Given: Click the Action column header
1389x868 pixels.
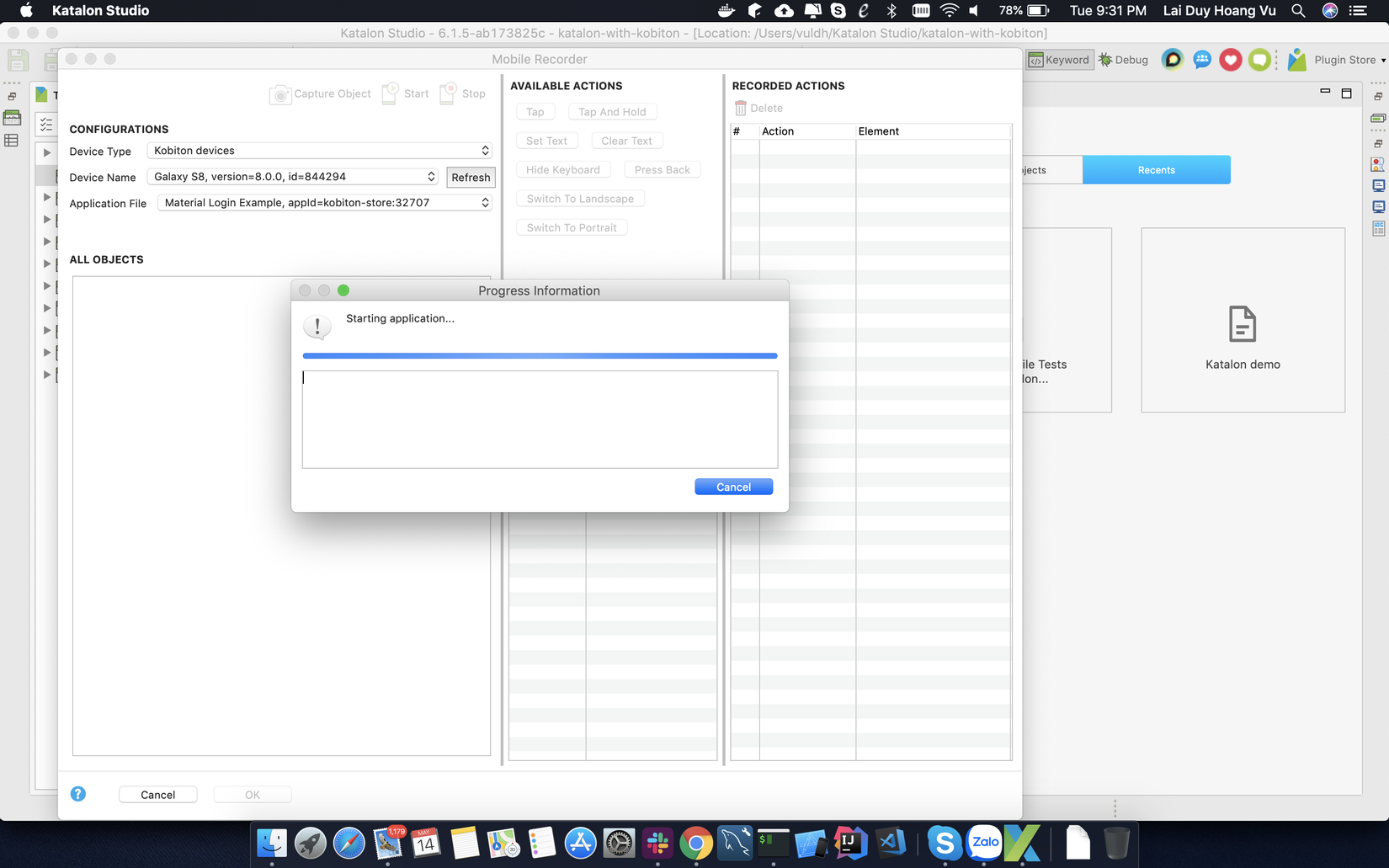Looking at the screenshot, I should pyautogui.click(x=807, y=131).
